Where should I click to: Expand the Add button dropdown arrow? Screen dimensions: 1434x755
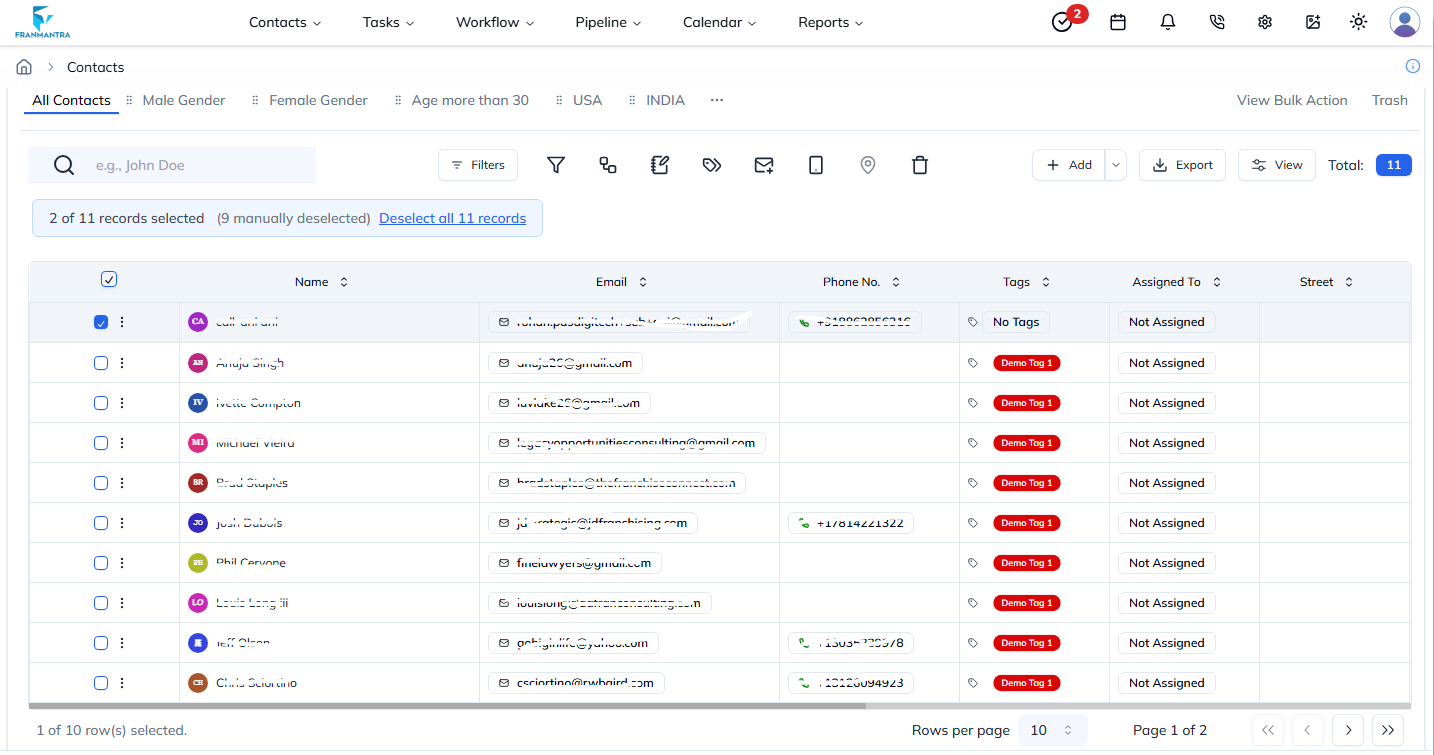[1117, 165]
